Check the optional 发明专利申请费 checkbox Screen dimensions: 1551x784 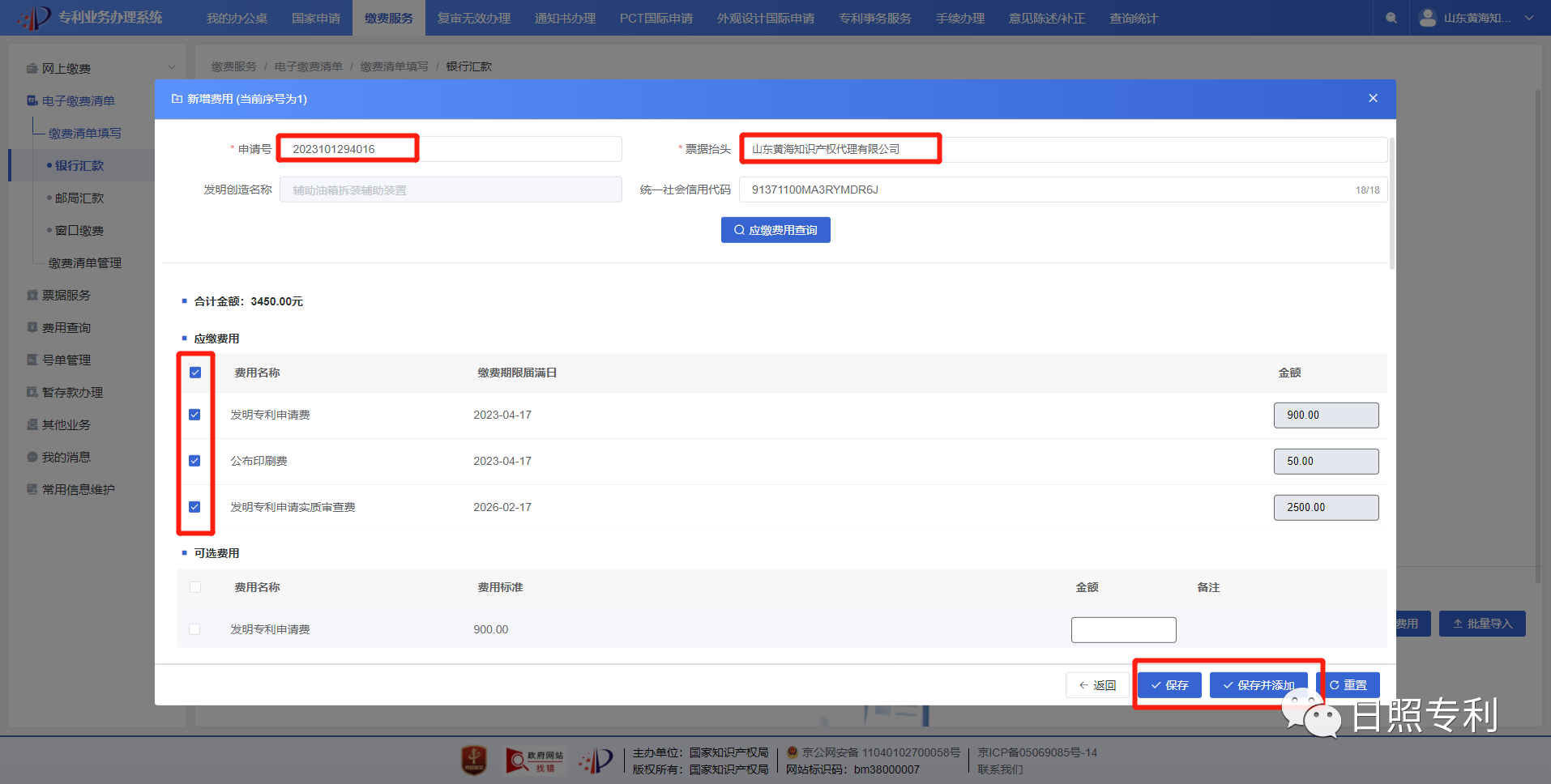click(194, 629)
